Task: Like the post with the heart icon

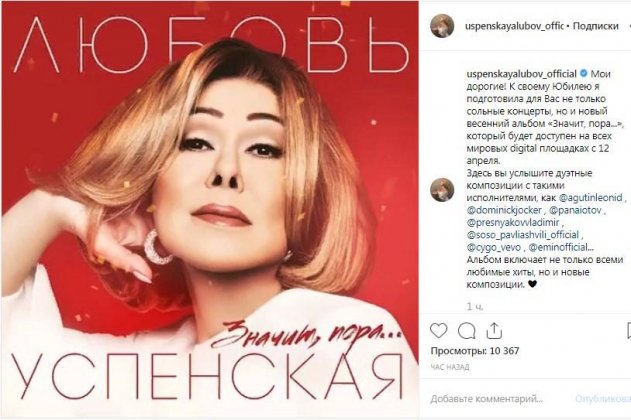Action: tap(439, 331)
